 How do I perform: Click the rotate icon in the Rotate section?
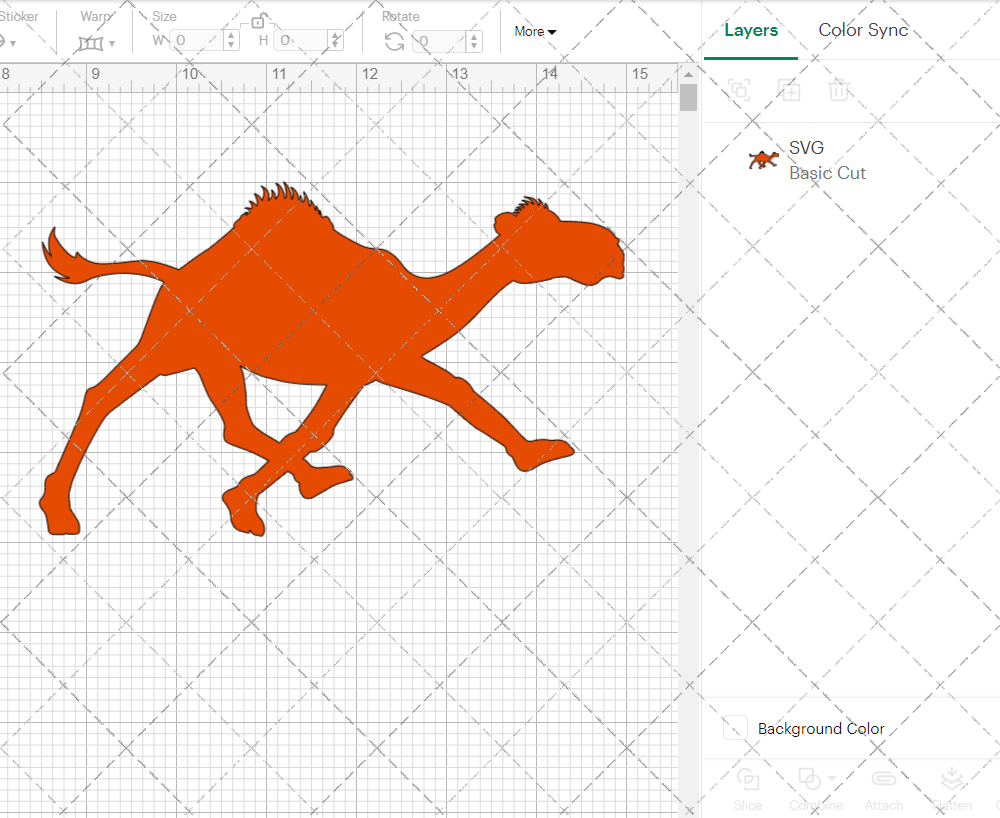tap(394, 41)
